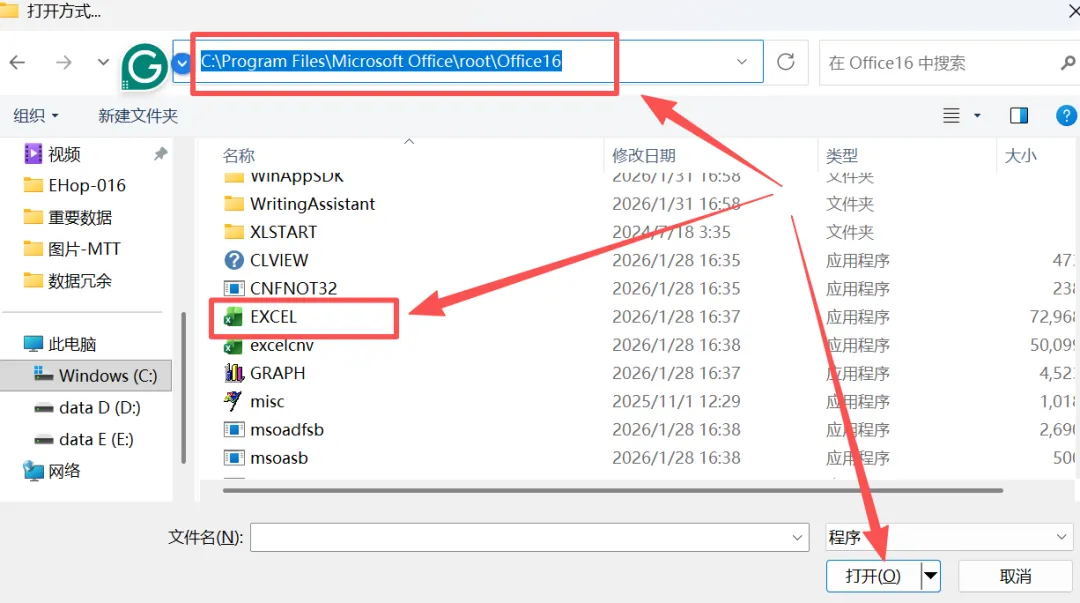1080x603 pixels.
Task: Sort by 修改日期 column header
Action: [643, 156]
